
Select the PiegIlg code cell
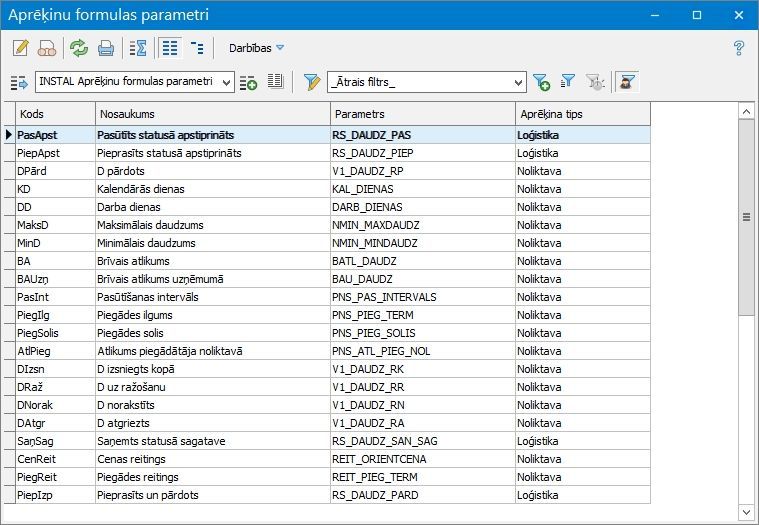coord(56,315)
